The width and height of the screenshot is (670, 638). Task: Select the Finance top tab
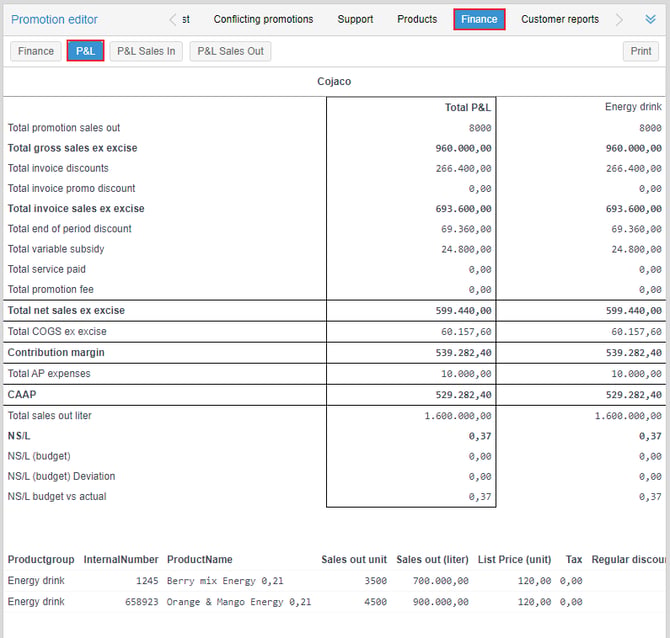tap(479, 19)
